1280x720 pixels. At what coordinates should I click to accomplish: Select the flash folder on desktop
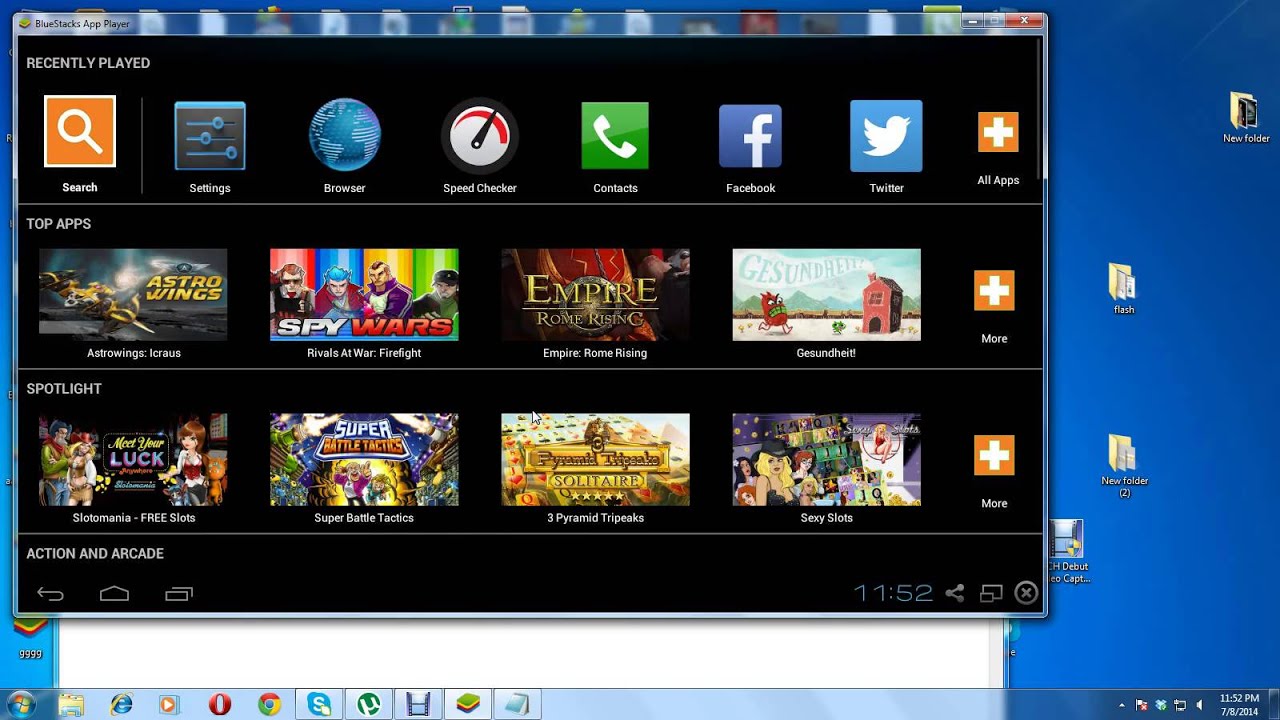[1123, 289]
